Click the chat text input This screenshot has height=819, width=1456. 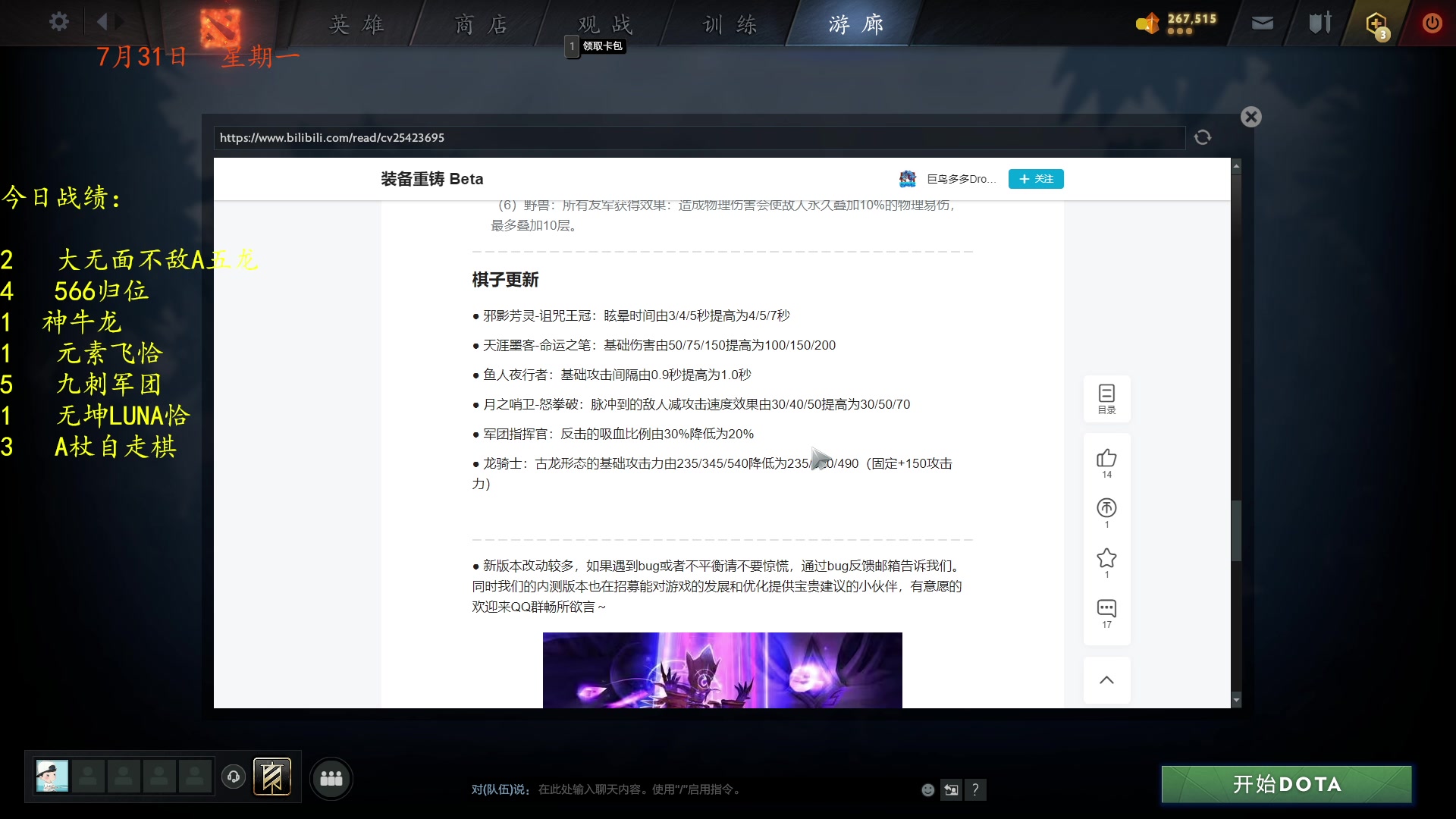724,789
